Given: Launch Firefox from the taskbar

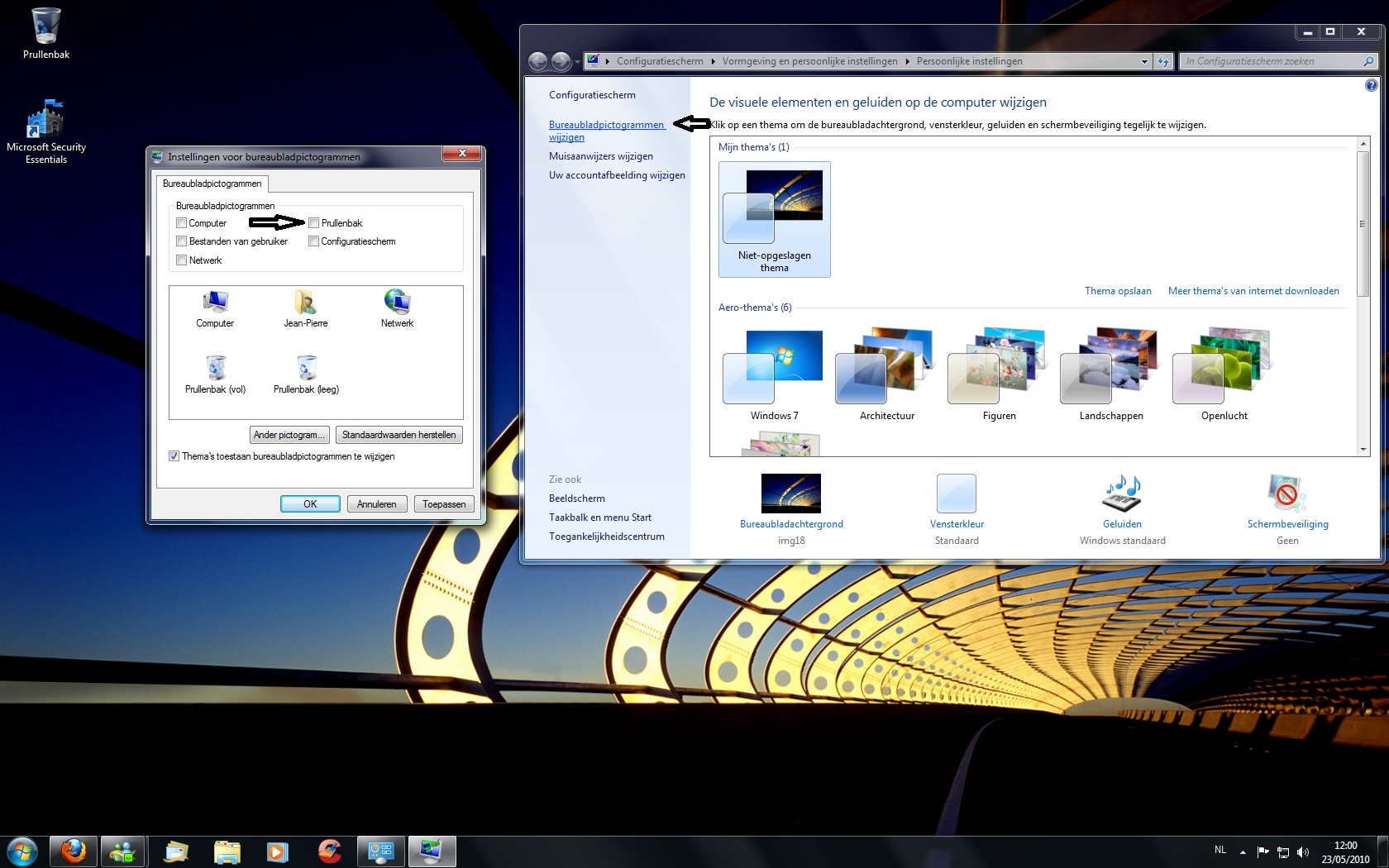Looking at the screenshot, I should 73,851.
